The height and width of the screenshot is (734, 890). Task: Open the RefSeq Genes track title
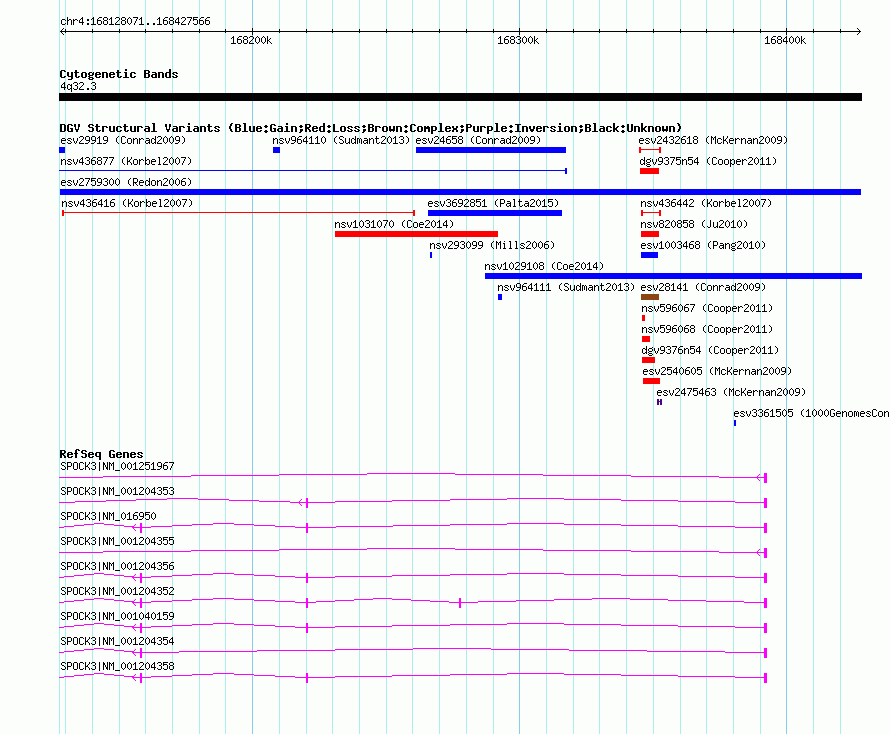(102, 454)
